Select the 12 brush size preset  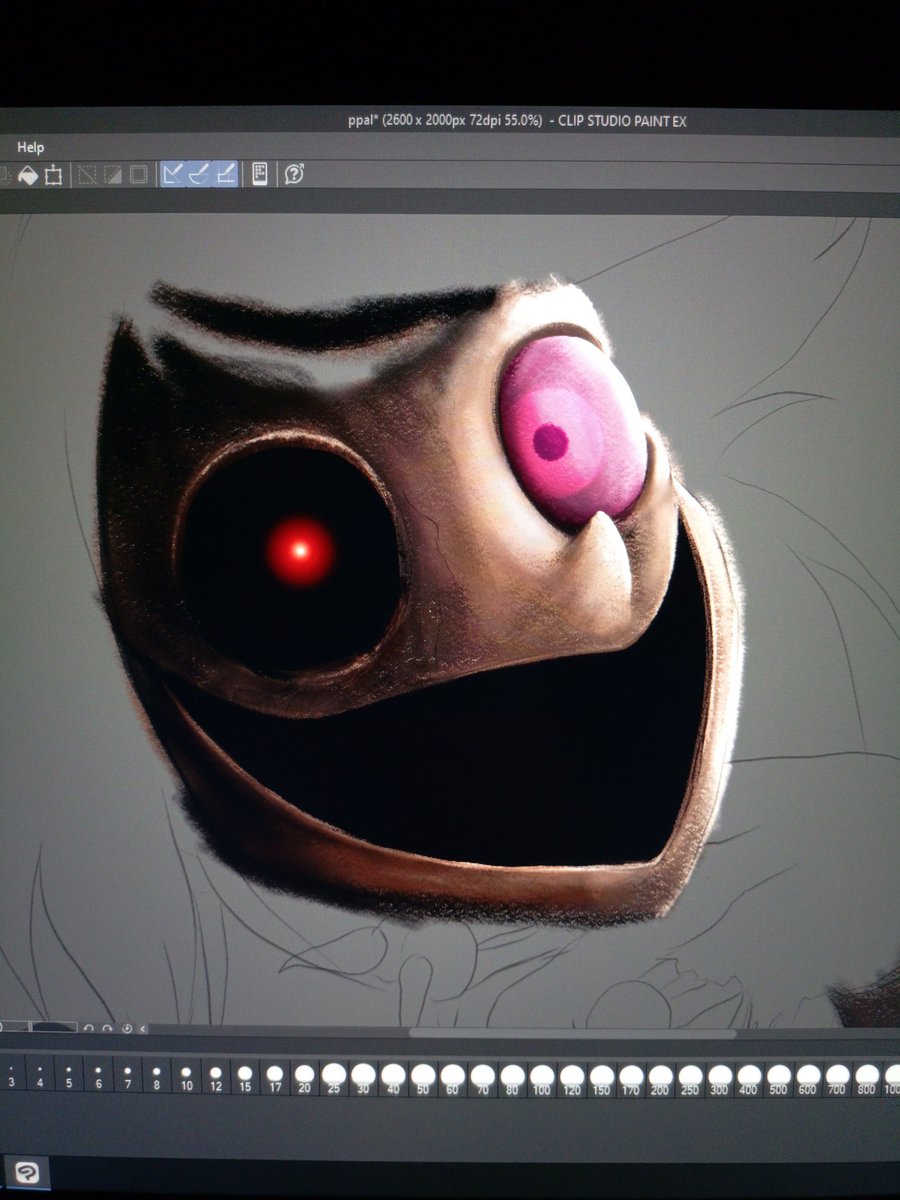coord(216,1075)
